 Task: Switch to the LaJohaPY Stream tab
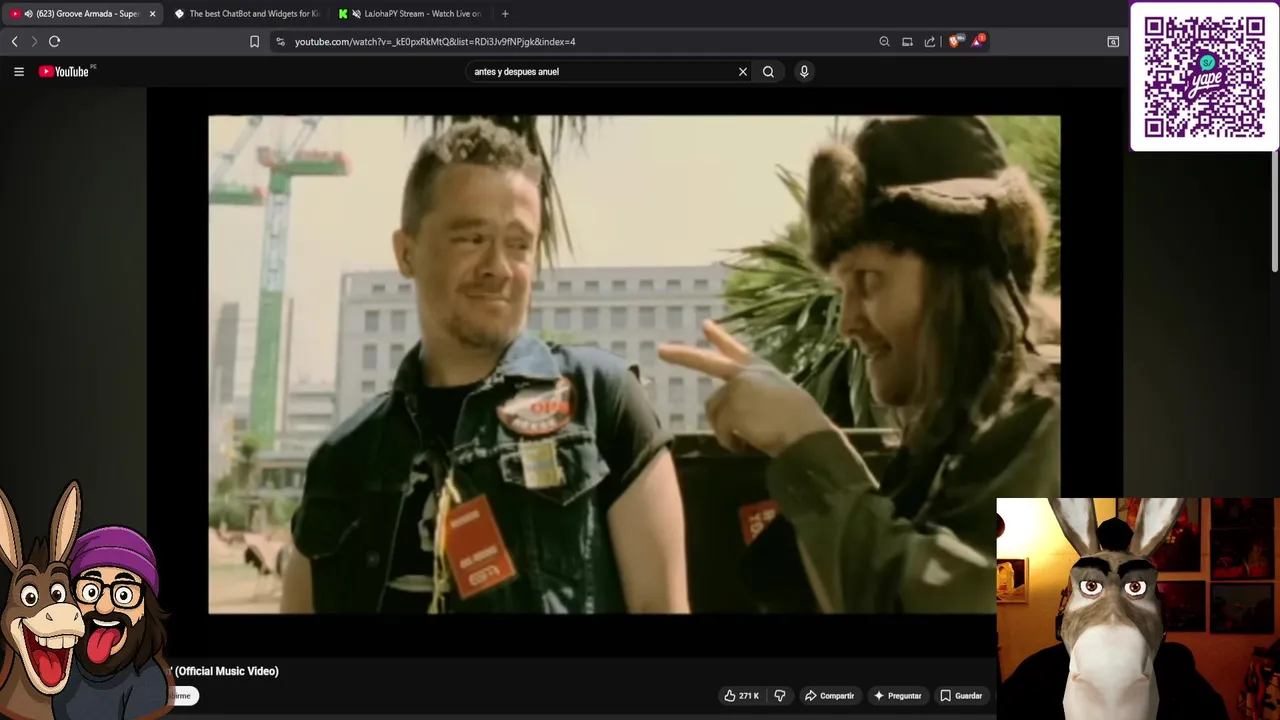[410, 14]
